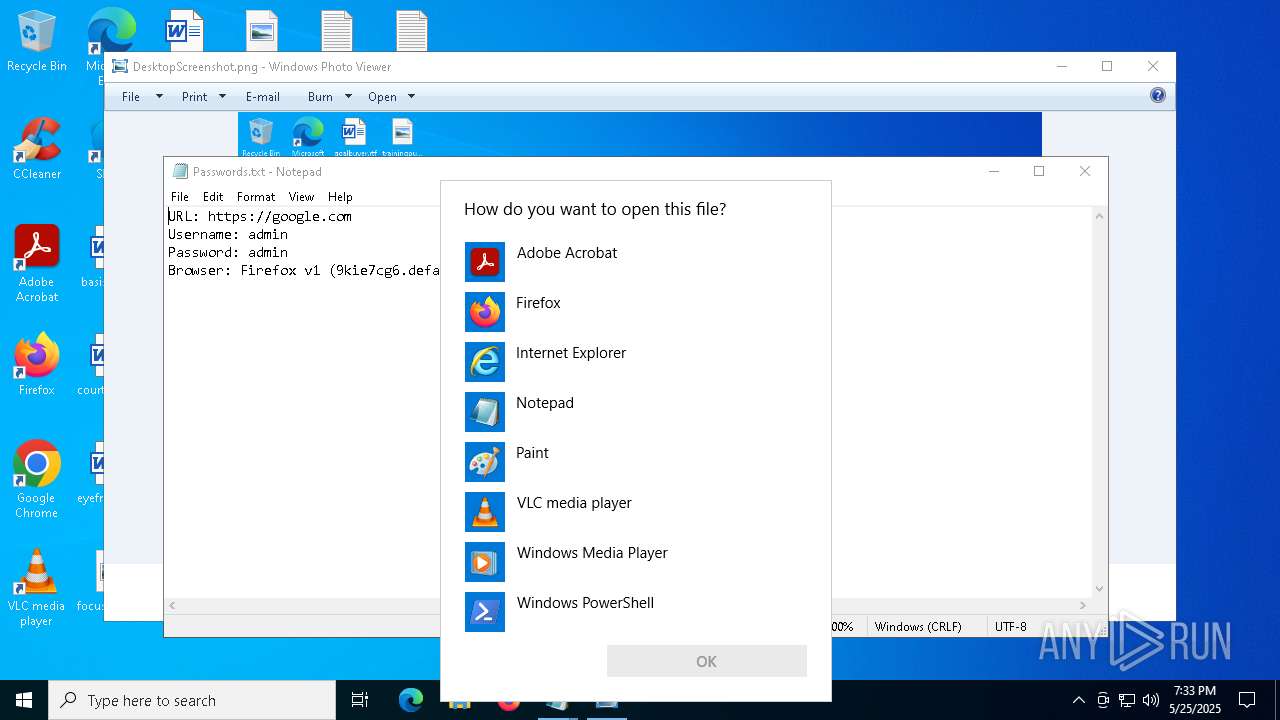Screen dimensions: 1280x720
Task: Open Task View on the taskbar
Action: [360, 700]
